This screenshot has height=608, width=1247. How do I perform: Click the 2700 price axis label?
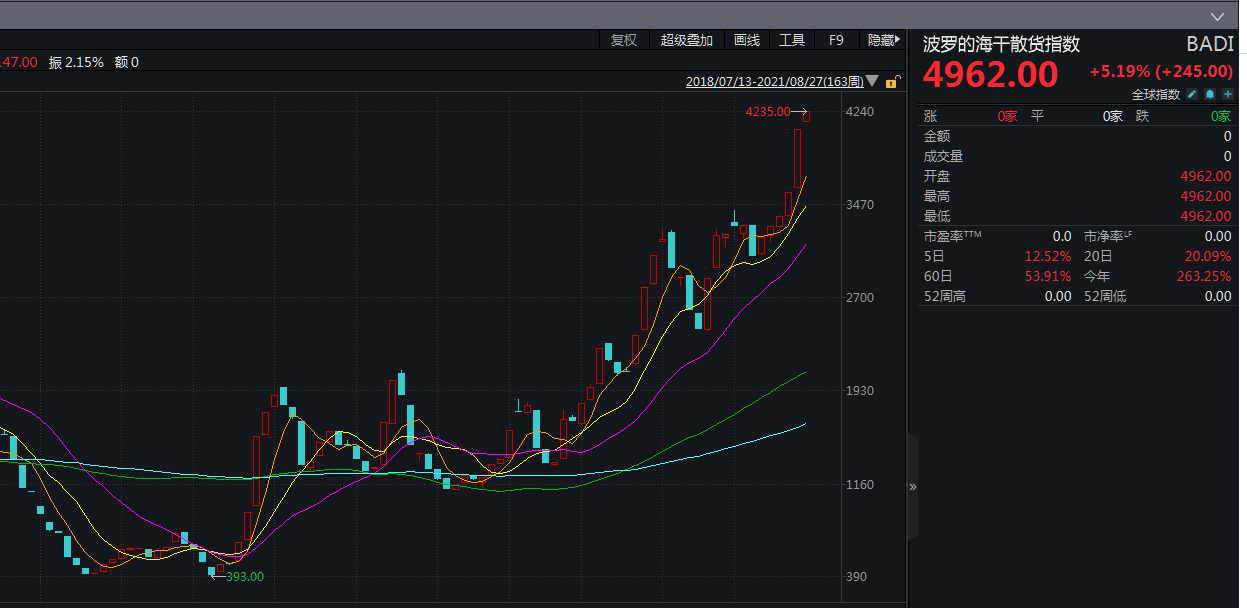[x=860, y=298]
